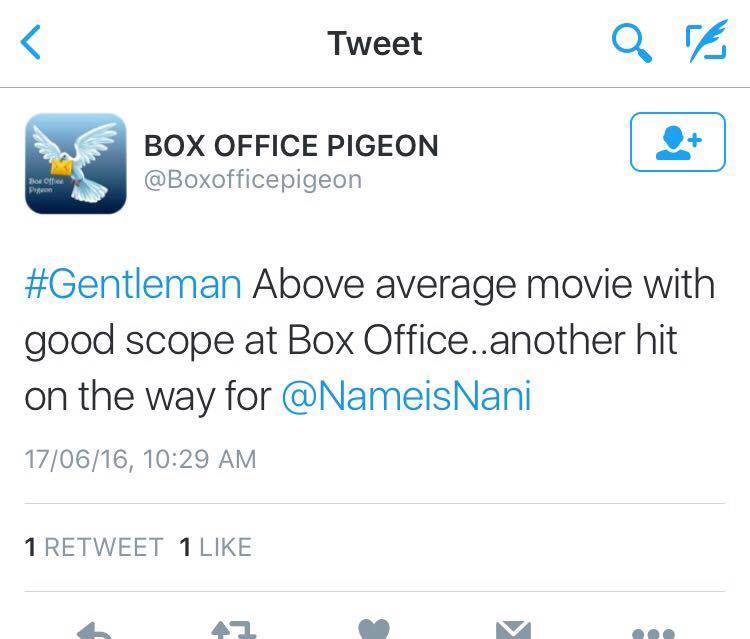Tap the Tweet header title
Viewport: 750px width, 639px height.
pos(375,43)
